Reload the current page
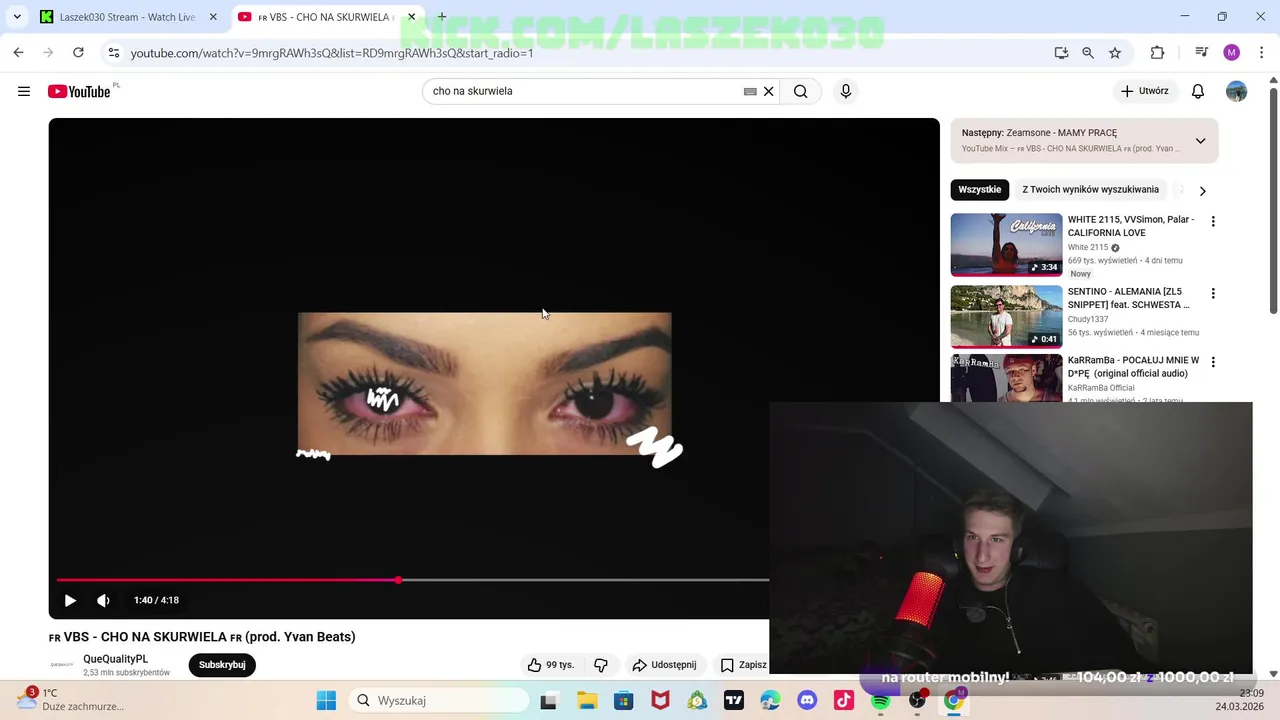 (78, 53)
